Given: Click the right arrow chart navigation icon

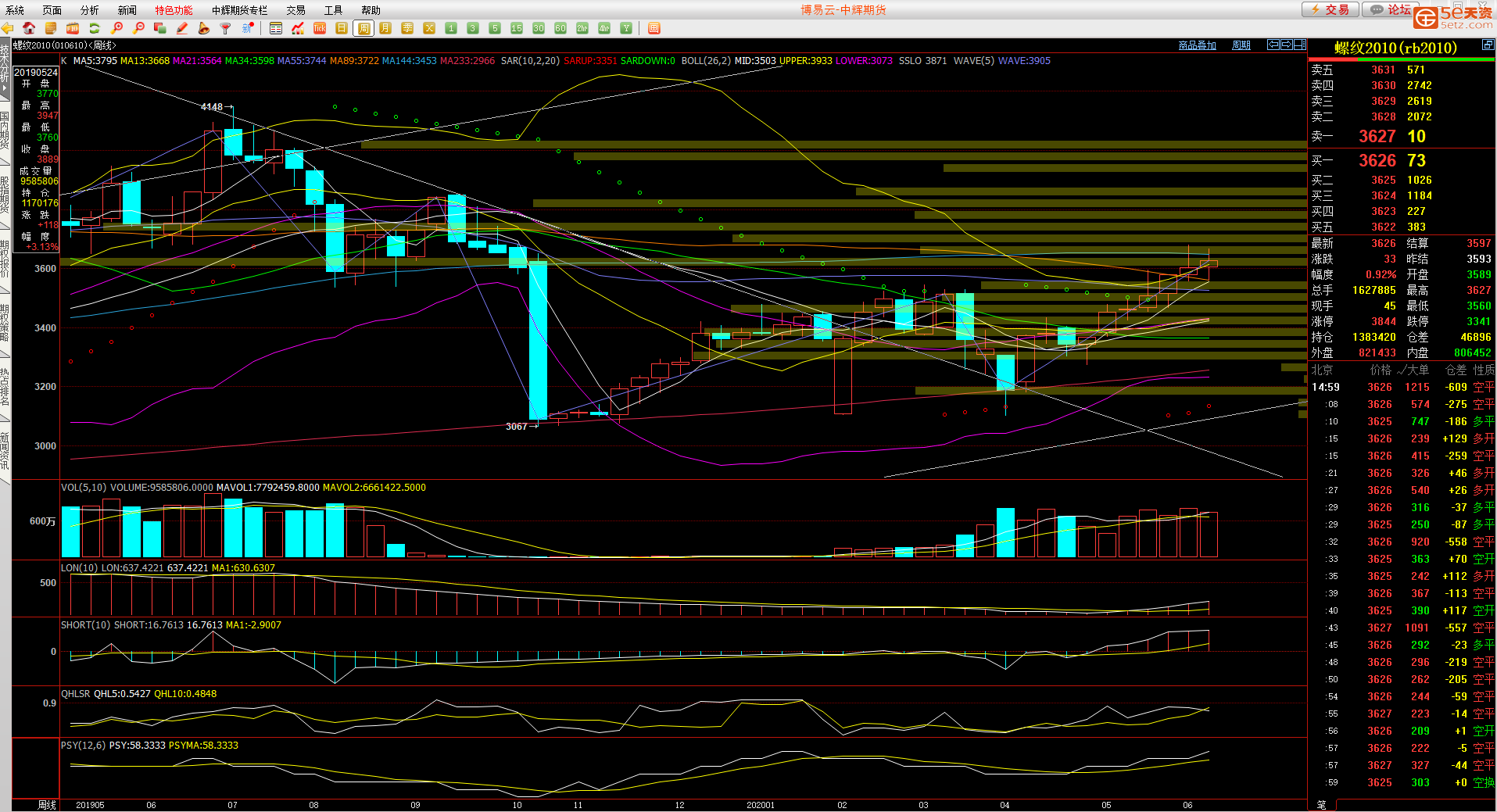Looking at the screenshot, I should (1287, 45).
